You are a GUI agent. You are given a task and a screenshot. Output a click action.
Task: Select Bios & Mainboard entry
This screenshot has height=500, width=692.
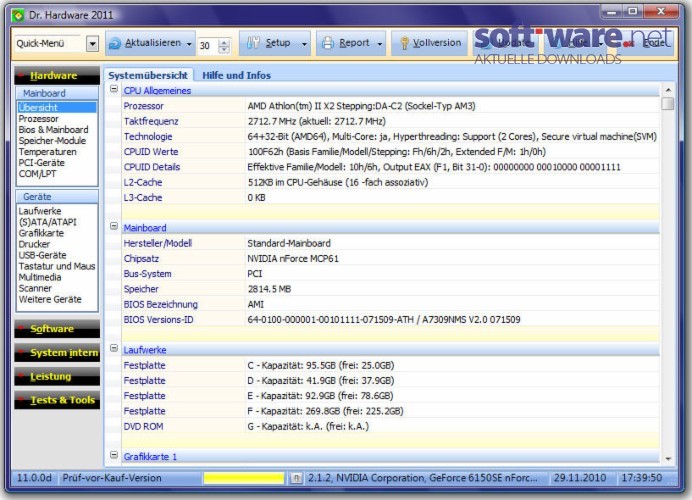tap(53, 130)
